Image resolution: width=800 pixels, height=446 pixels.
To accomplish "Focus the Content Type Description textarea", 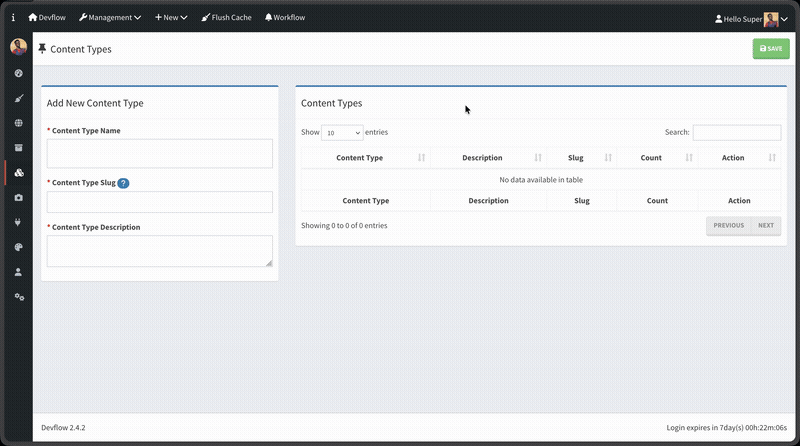I will point(160,251).
